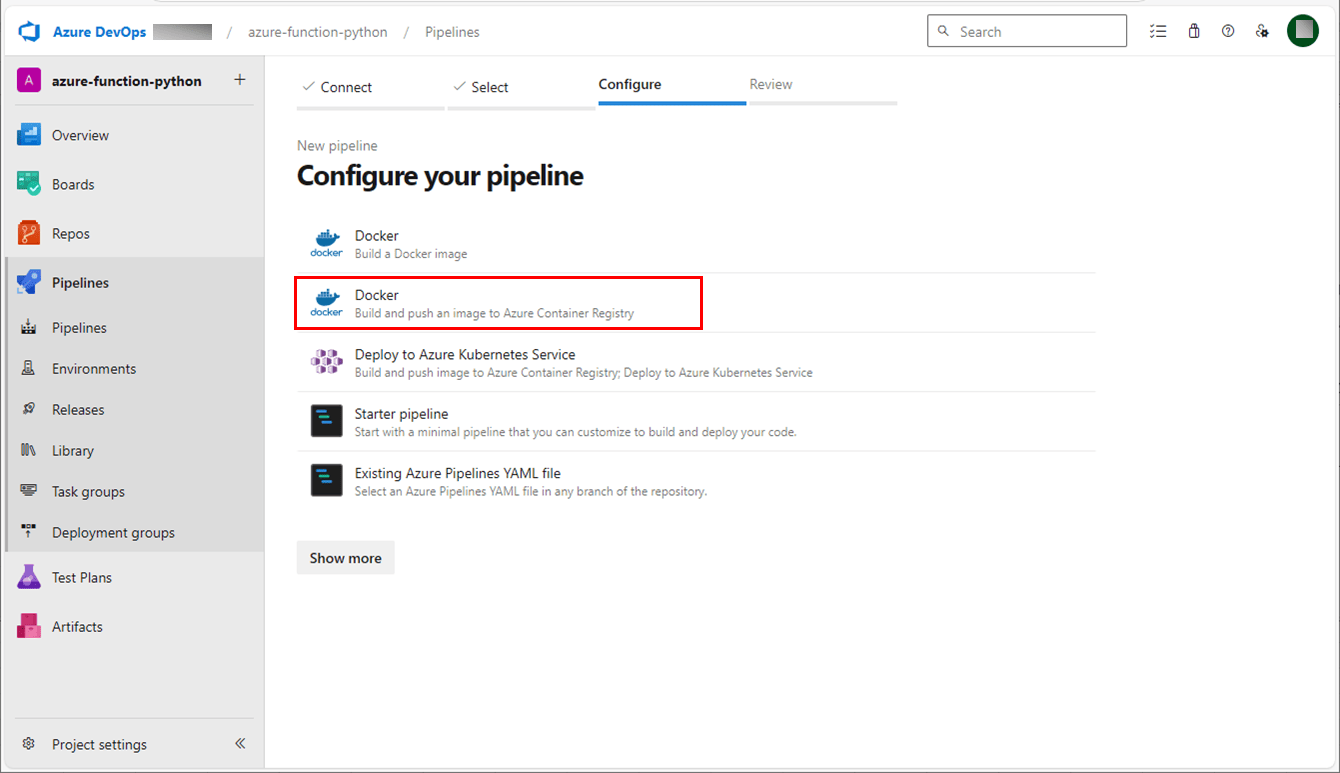
Task: Open the Repos sidebar icon
Action: pyautogui.click(x=28, y=233)
